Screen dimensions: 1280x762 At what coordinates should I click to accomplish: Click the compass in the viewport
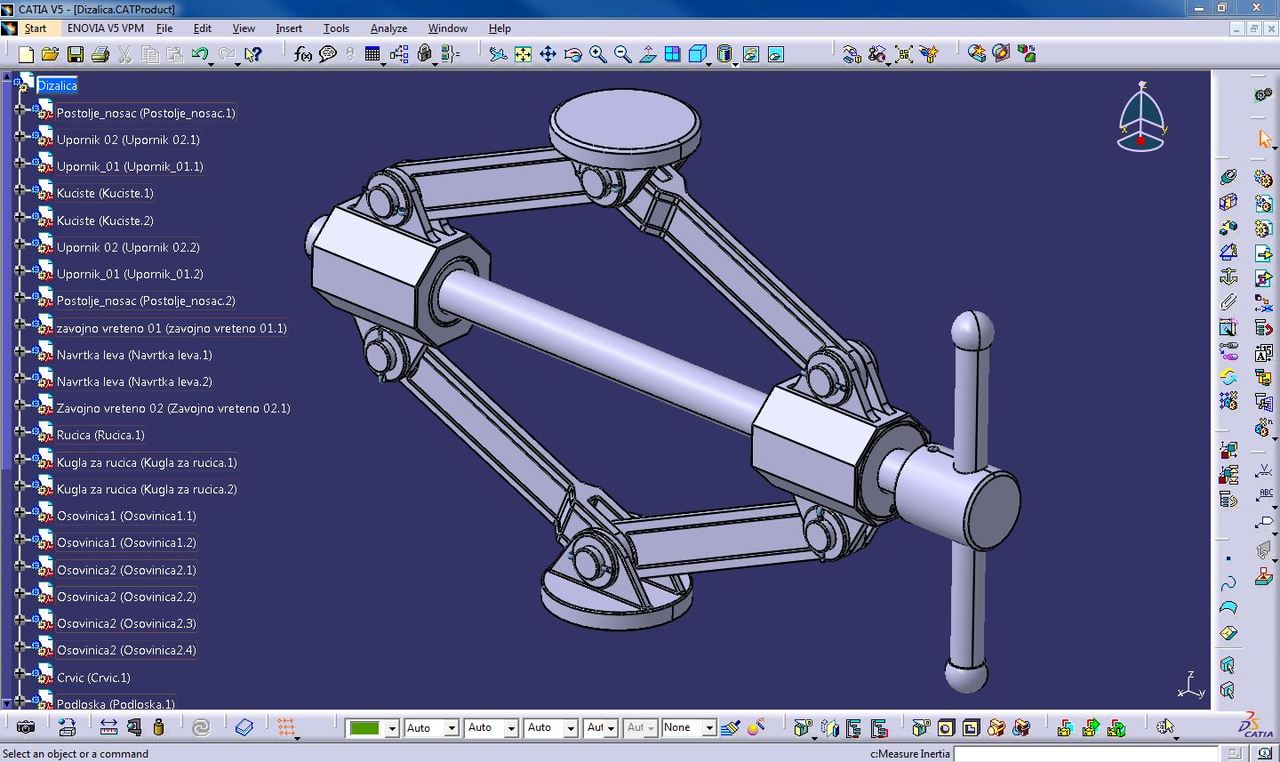(1141, 118)
